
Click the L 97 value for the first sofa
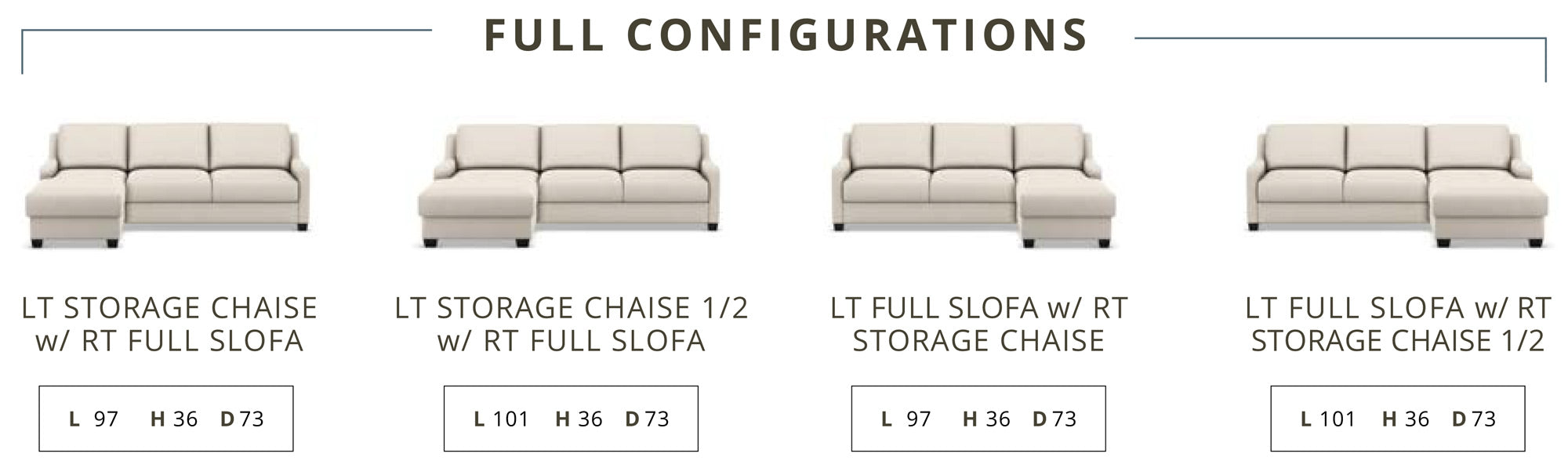click(x=94, y=419)
